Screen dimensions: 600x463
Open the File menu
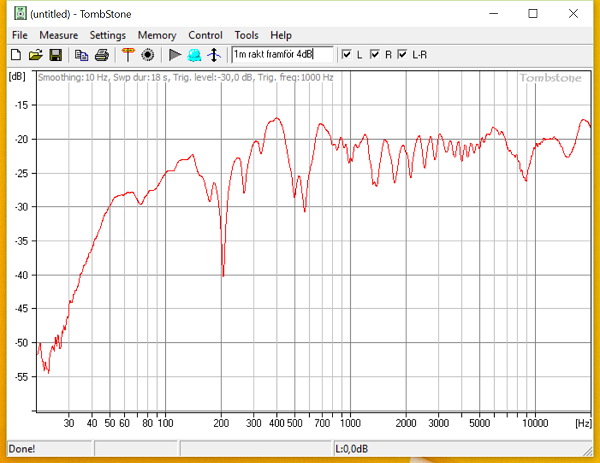point(20,35)
